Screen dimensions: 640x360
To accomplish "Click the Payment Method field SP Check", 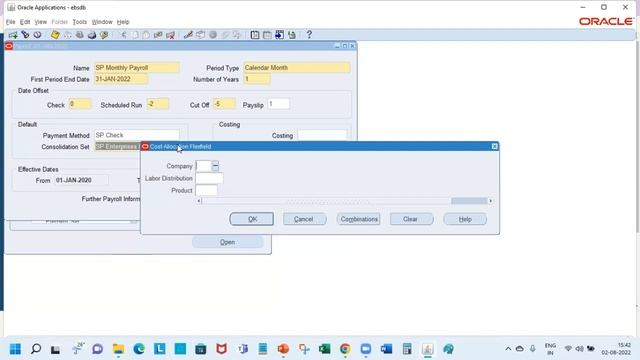I will [137, 135].
